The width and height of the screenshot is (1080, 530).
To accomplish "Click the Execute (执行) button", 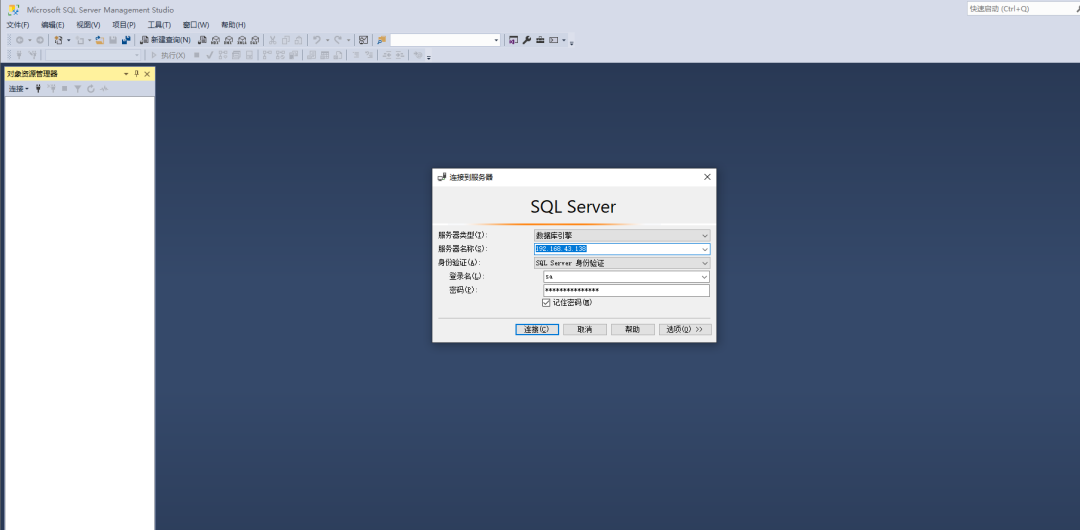I will coord(167,55).
